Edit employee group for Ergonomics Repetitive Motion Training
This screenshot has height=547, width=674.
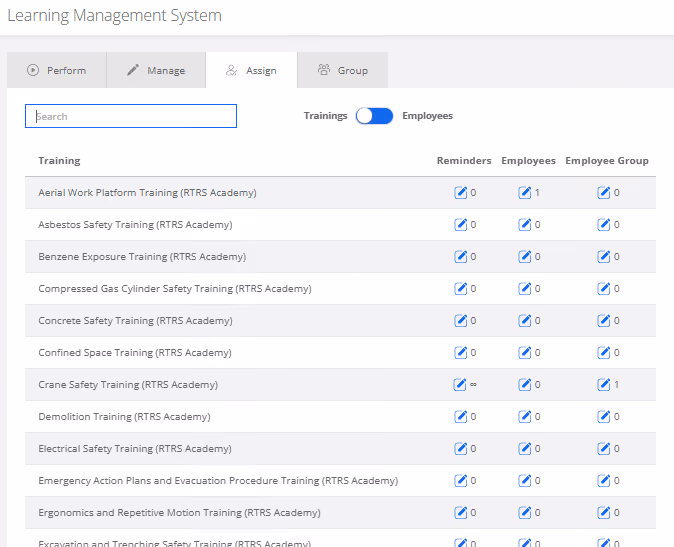tap(604, 513)
